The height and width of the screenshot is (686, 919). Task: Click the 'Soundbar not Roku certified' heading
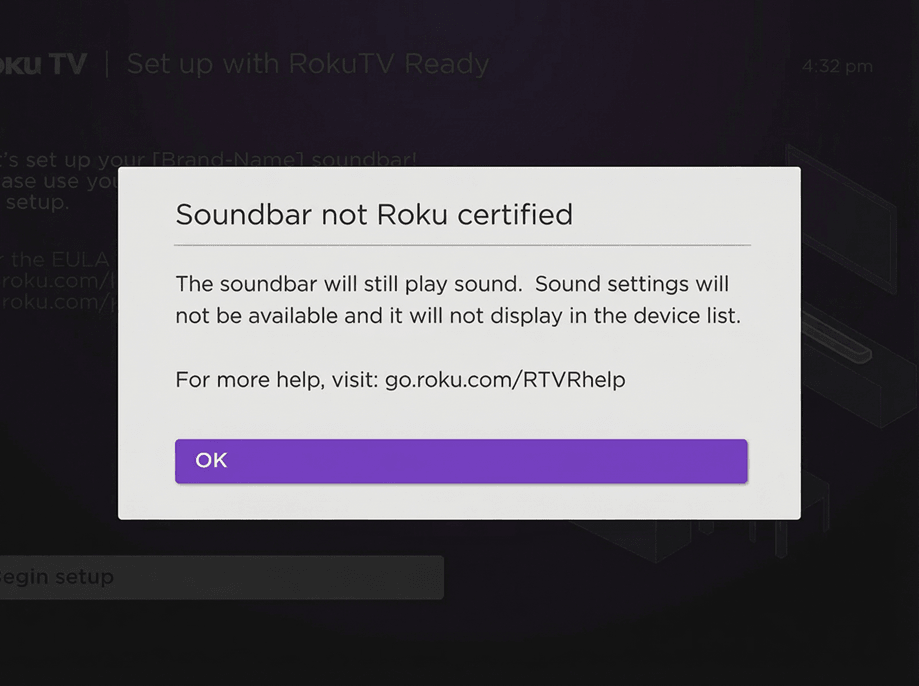374,214
